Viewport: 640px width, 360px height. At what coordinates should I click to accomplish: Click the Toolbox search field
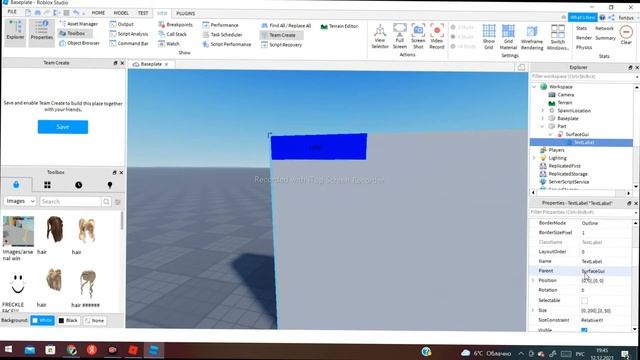(x=71, y=201)
